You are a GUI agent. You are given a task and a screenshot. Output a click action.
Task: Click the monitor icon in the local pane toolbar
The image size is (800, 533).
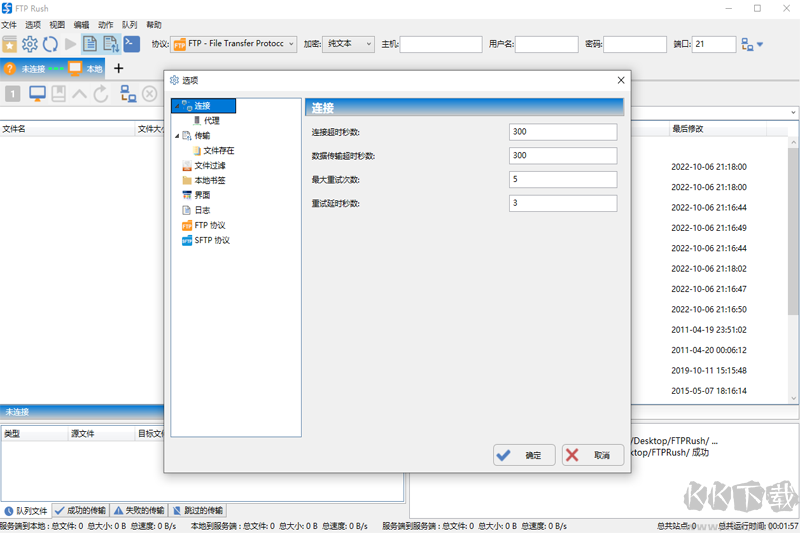(x=37, y=94)
